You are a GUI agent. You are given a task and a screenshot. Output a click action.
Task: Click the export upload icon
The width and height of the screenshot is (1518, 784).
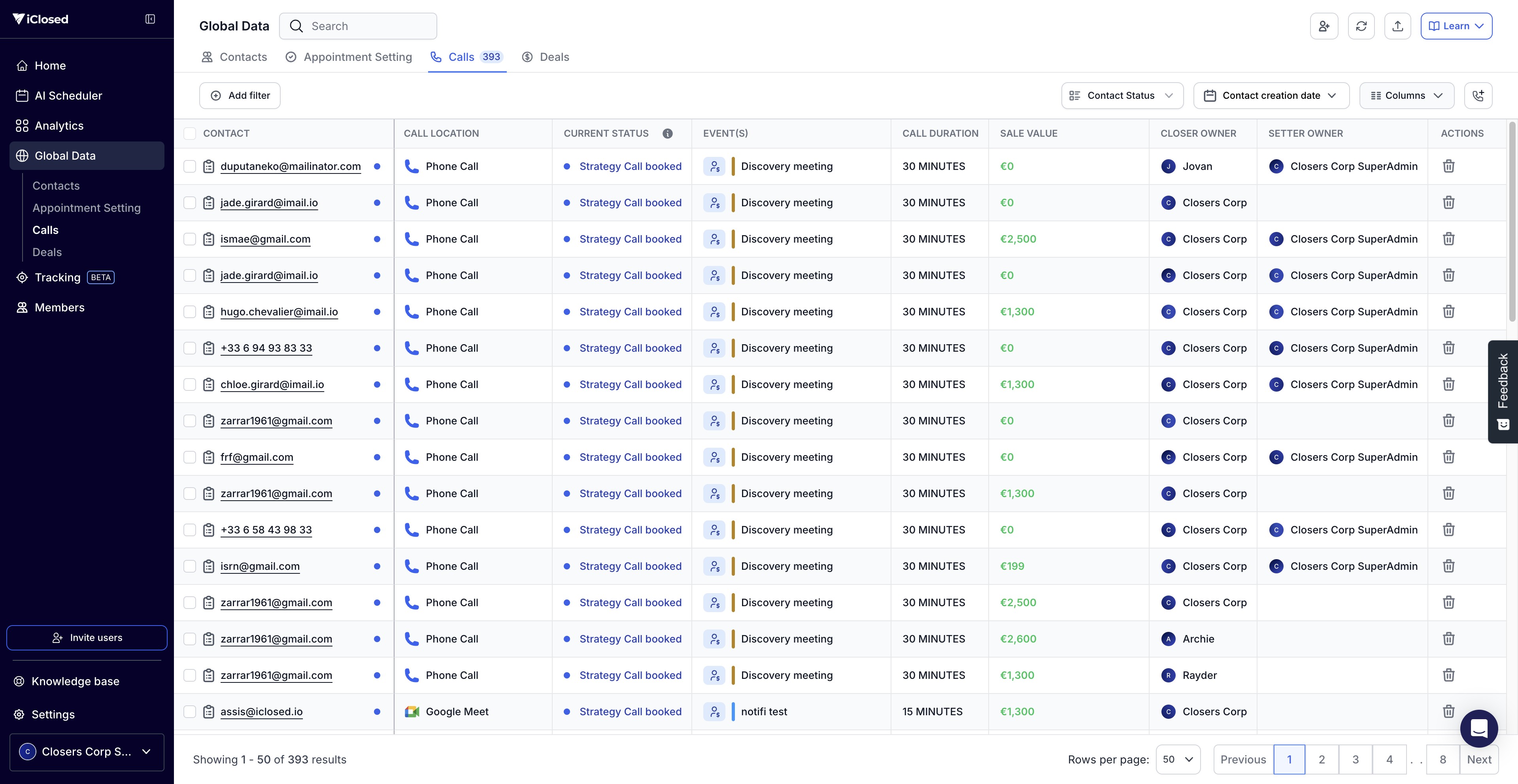[1397, 26]
